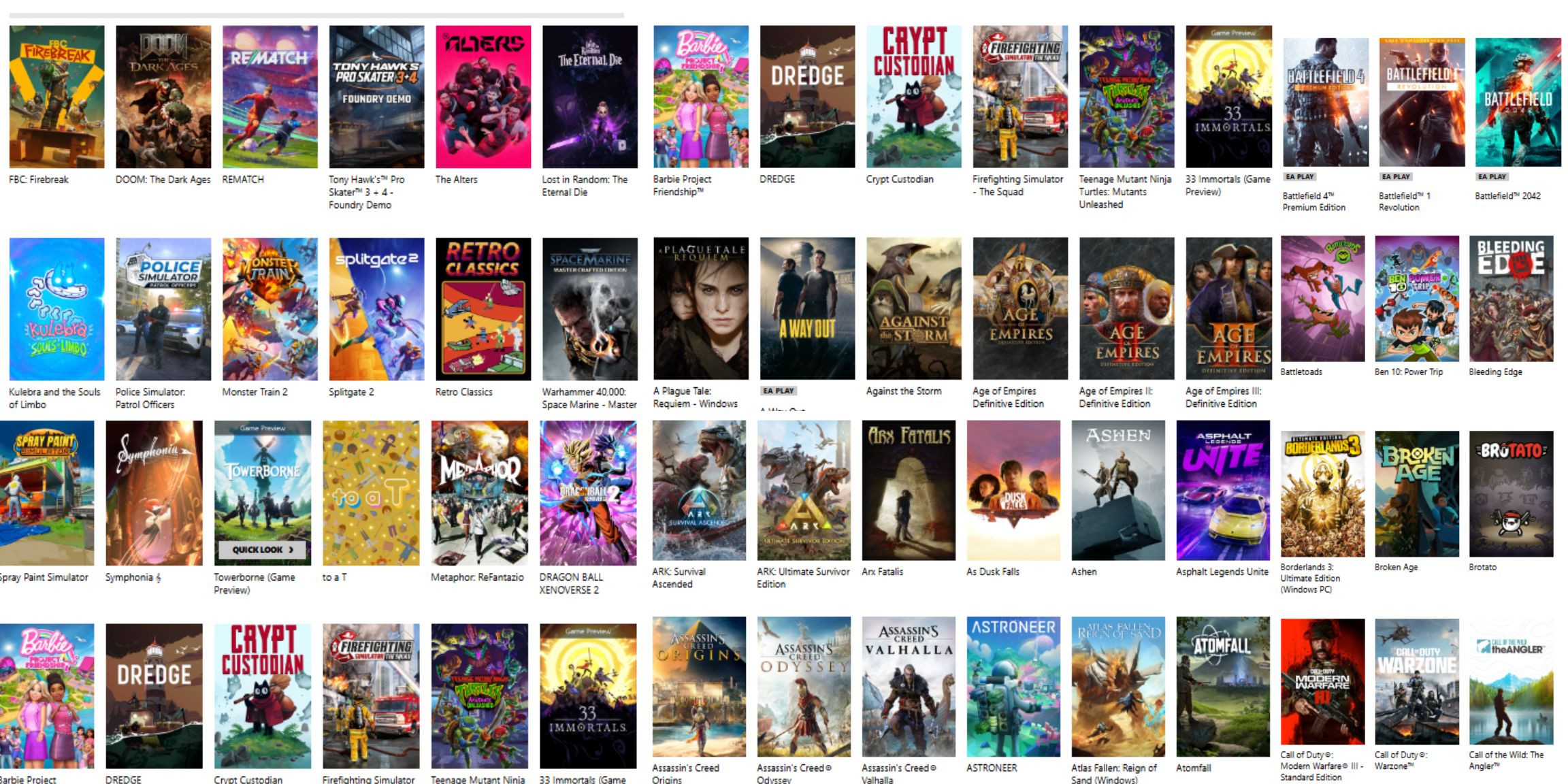
Task: Select Assassin's Creed Odyssey cover art
Action: 804,687
